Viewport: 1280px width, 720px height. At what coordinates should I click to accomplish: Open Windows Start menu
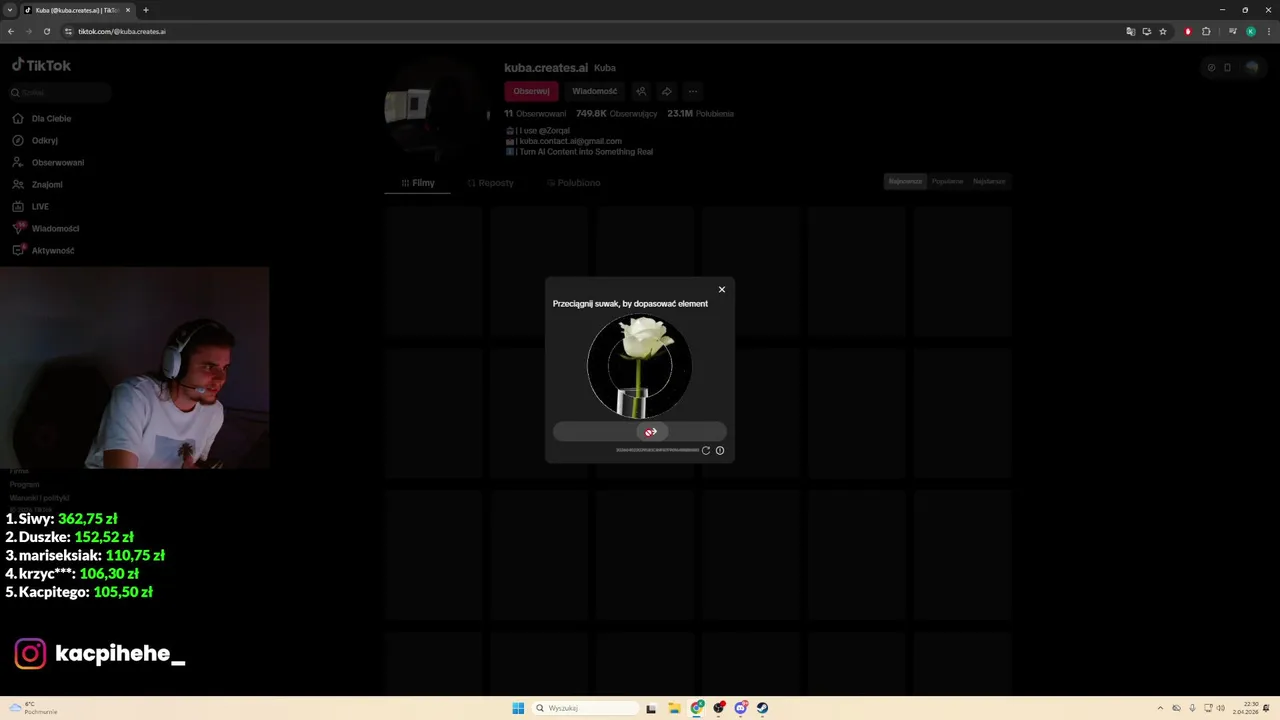(518, 708)
